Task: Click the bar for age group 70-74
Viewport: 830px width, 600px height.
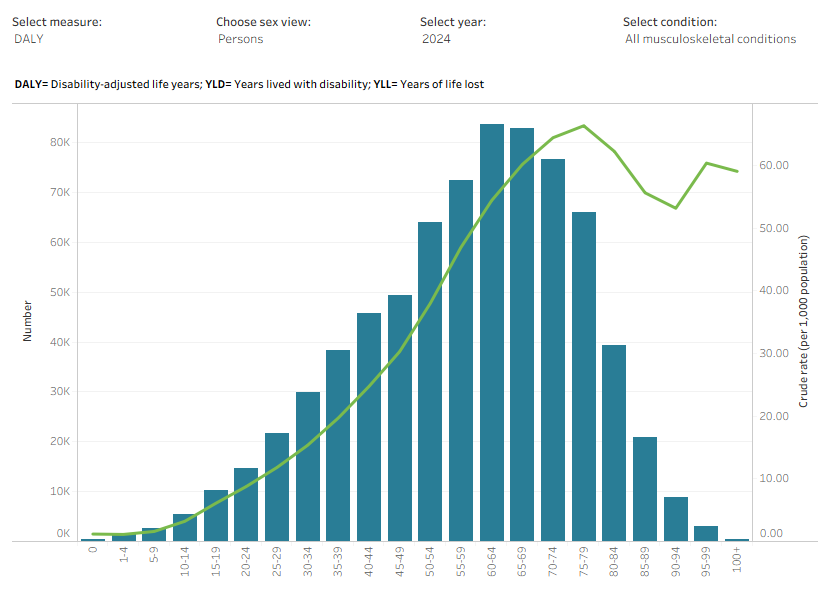Action: [x=553, y=350]
